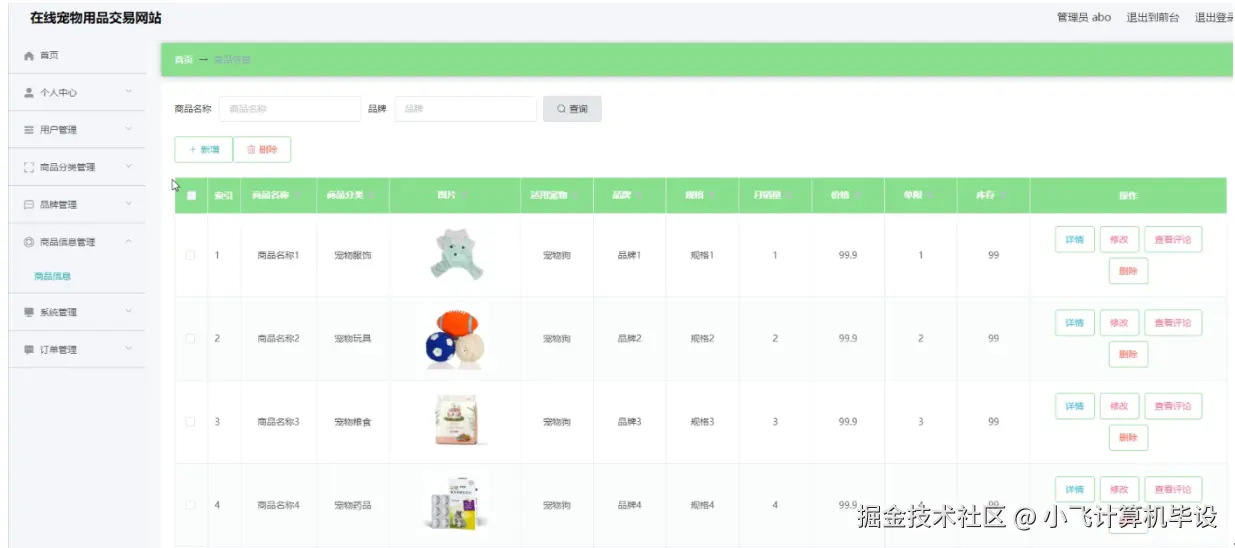1235x548 pixels.
Task: Expand the 用户管理 chevron
Action: coord(129,129)
